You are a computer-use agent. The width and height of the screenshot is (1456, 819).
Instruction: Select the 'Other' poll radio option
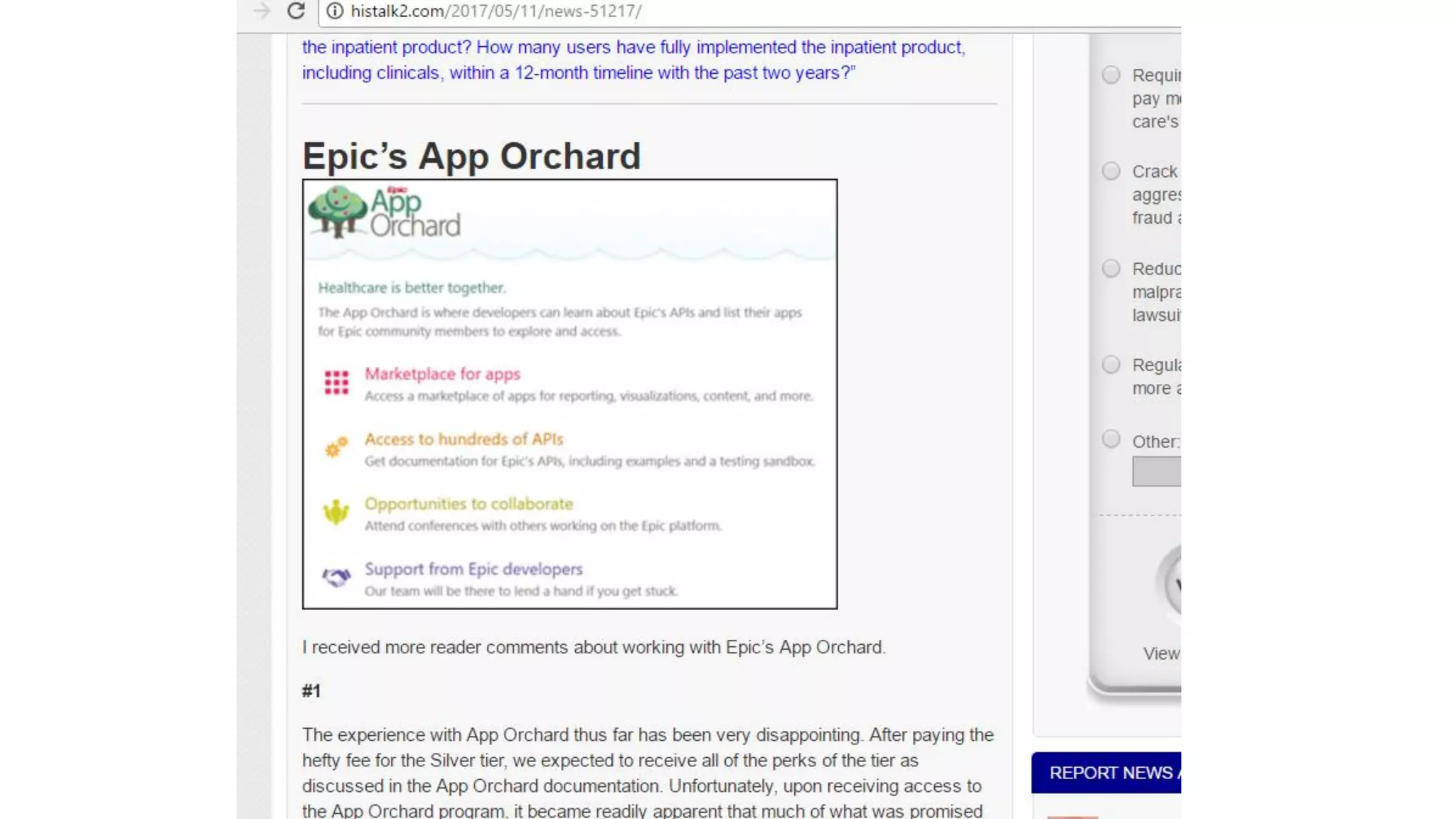[1110, 439]
